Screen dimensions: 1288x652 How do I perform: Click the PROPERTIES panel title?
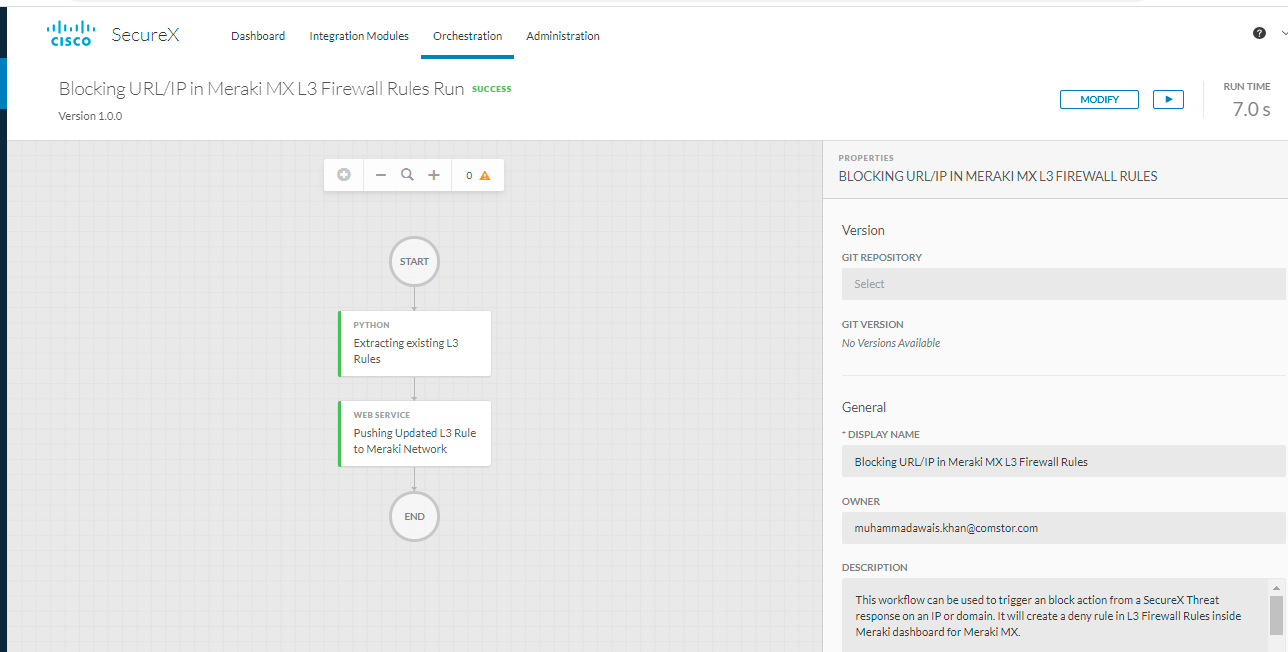click(866, 158)
